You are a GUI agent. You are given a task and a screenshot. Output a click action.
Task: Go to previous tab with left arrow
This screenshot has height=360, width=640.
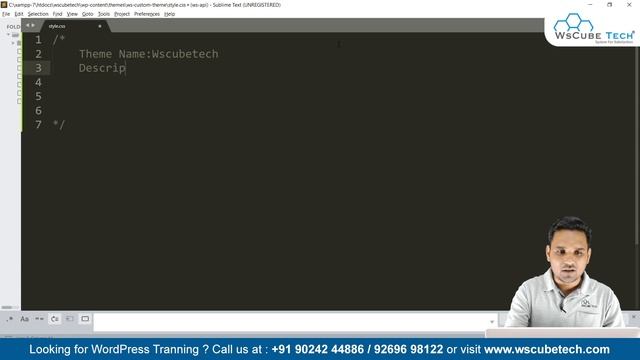(28, 25)
